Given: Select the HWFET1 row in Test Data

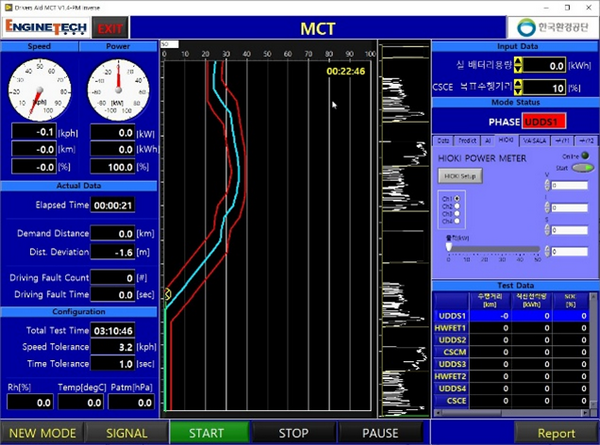Looking at the screenshot, I should [511, 328].
